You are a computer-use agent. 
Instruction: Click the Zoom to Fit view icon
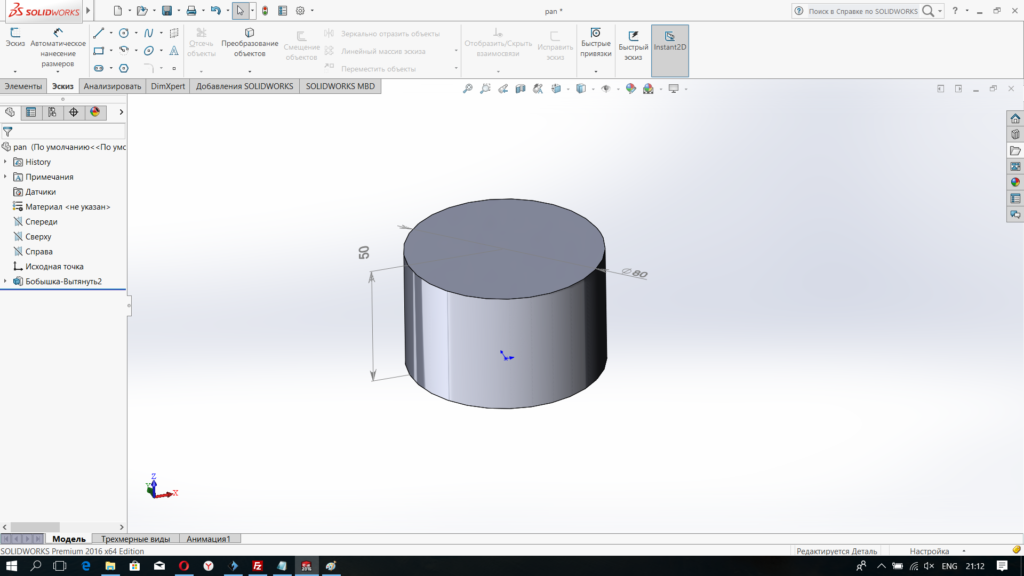468,89
